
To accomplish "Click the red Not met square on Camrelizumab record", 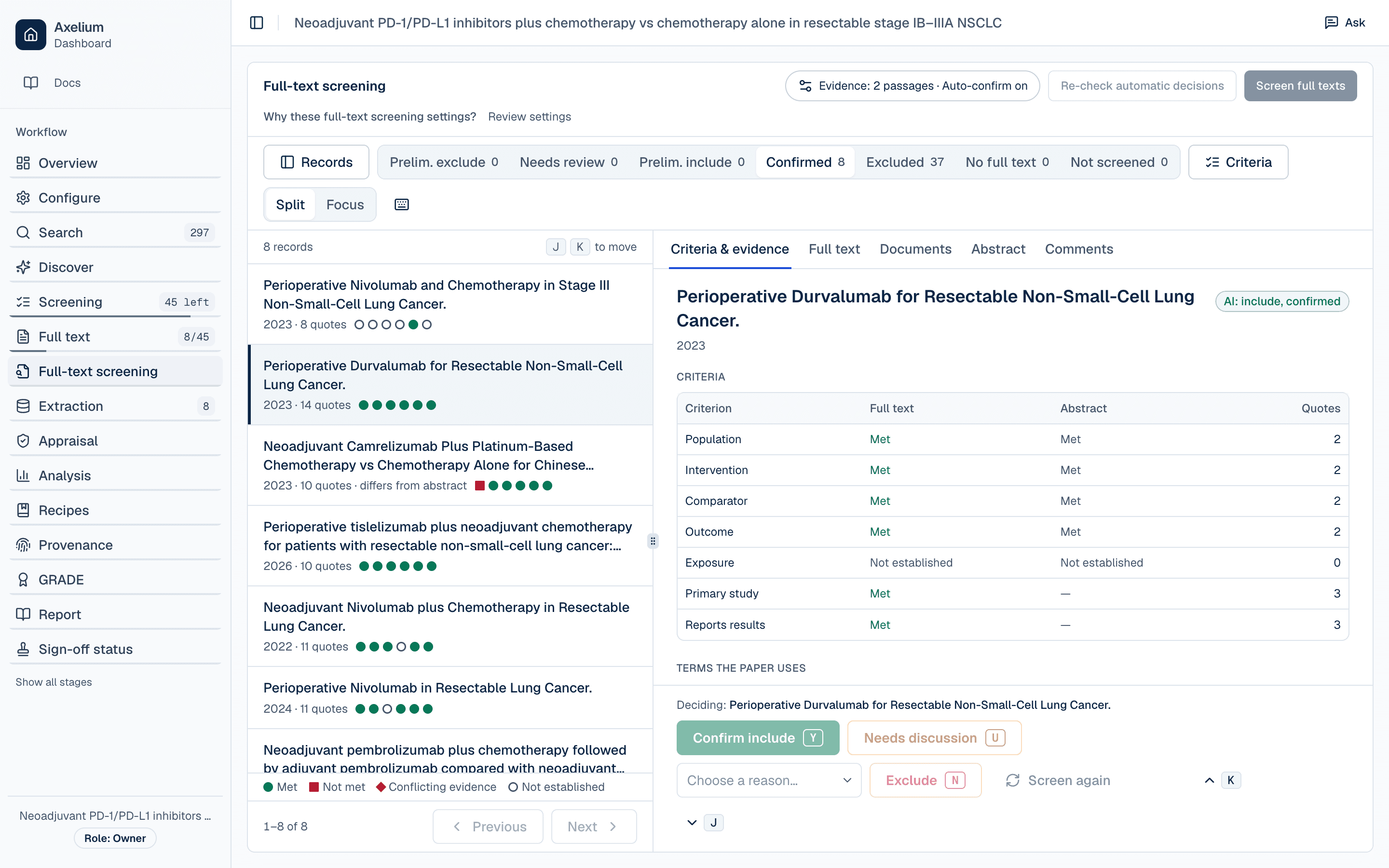I will coord(480,486).
